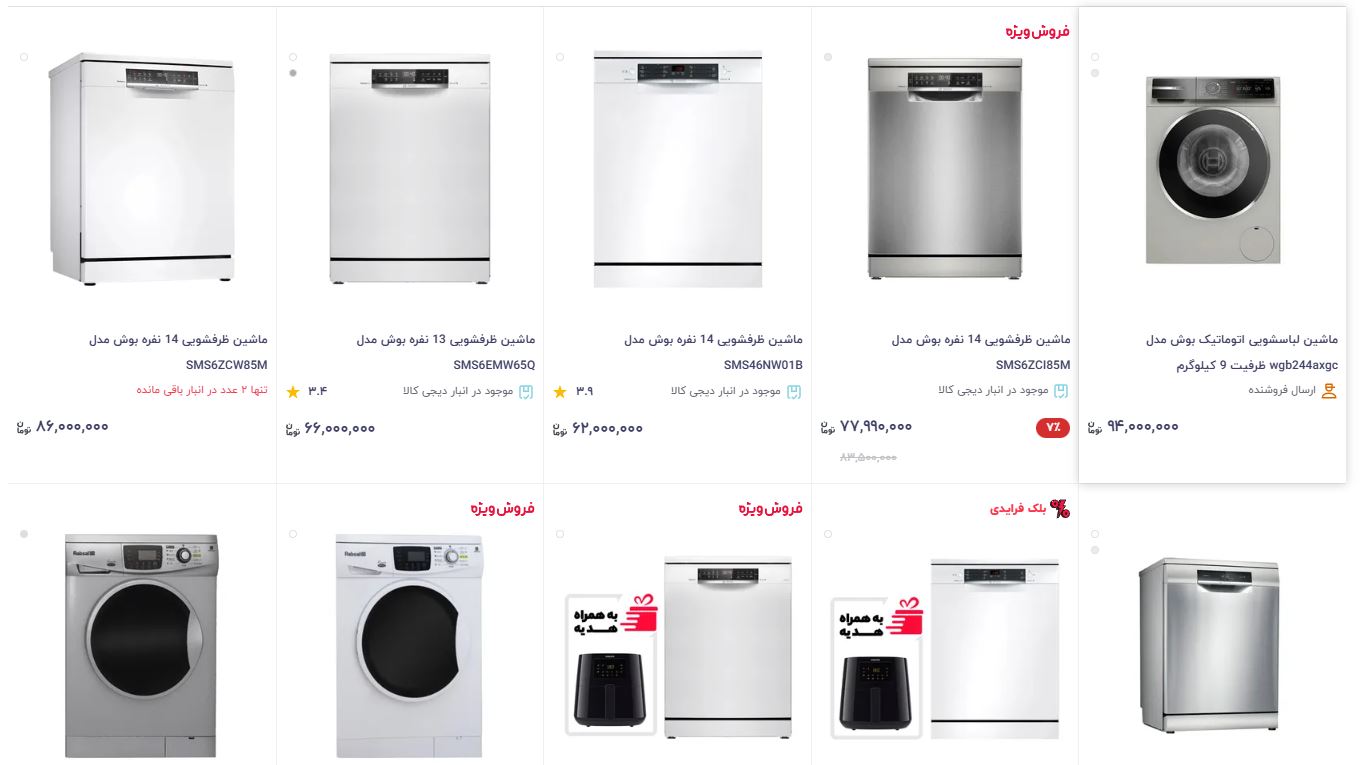Click the special sale label above SMS6ZCI85M

pos(1038,31)
